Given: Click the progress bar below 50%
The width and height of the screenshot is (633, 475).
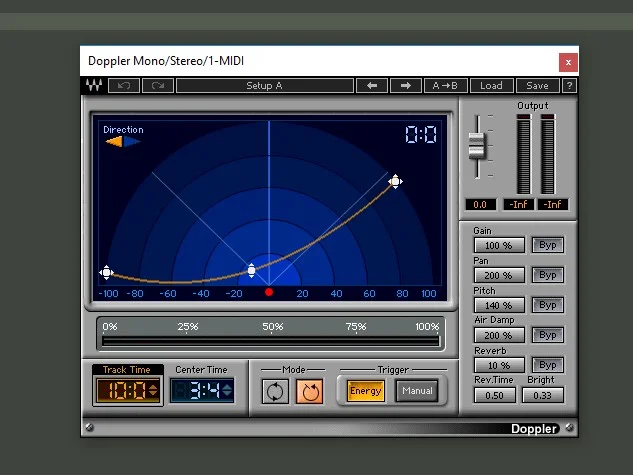Looking at the screenshot, I should (x=270, y=341).
